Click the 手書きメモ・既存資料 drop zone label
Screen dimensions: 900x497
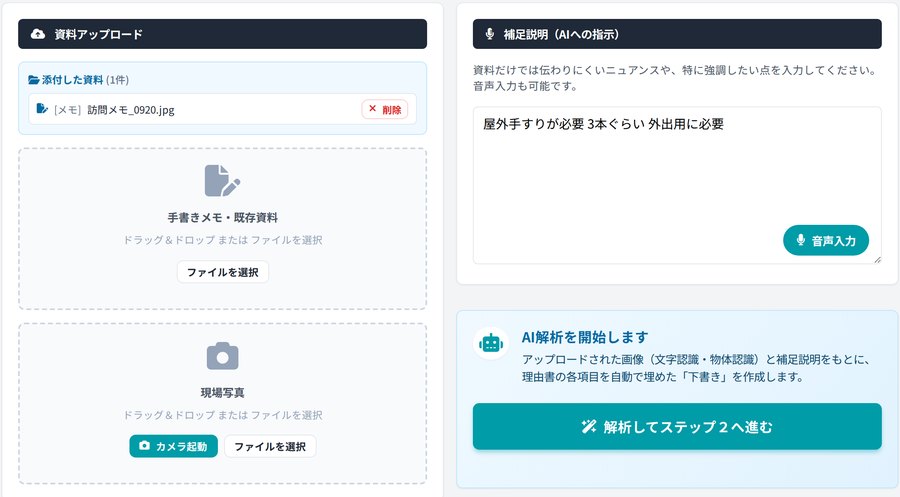(223, 218)
